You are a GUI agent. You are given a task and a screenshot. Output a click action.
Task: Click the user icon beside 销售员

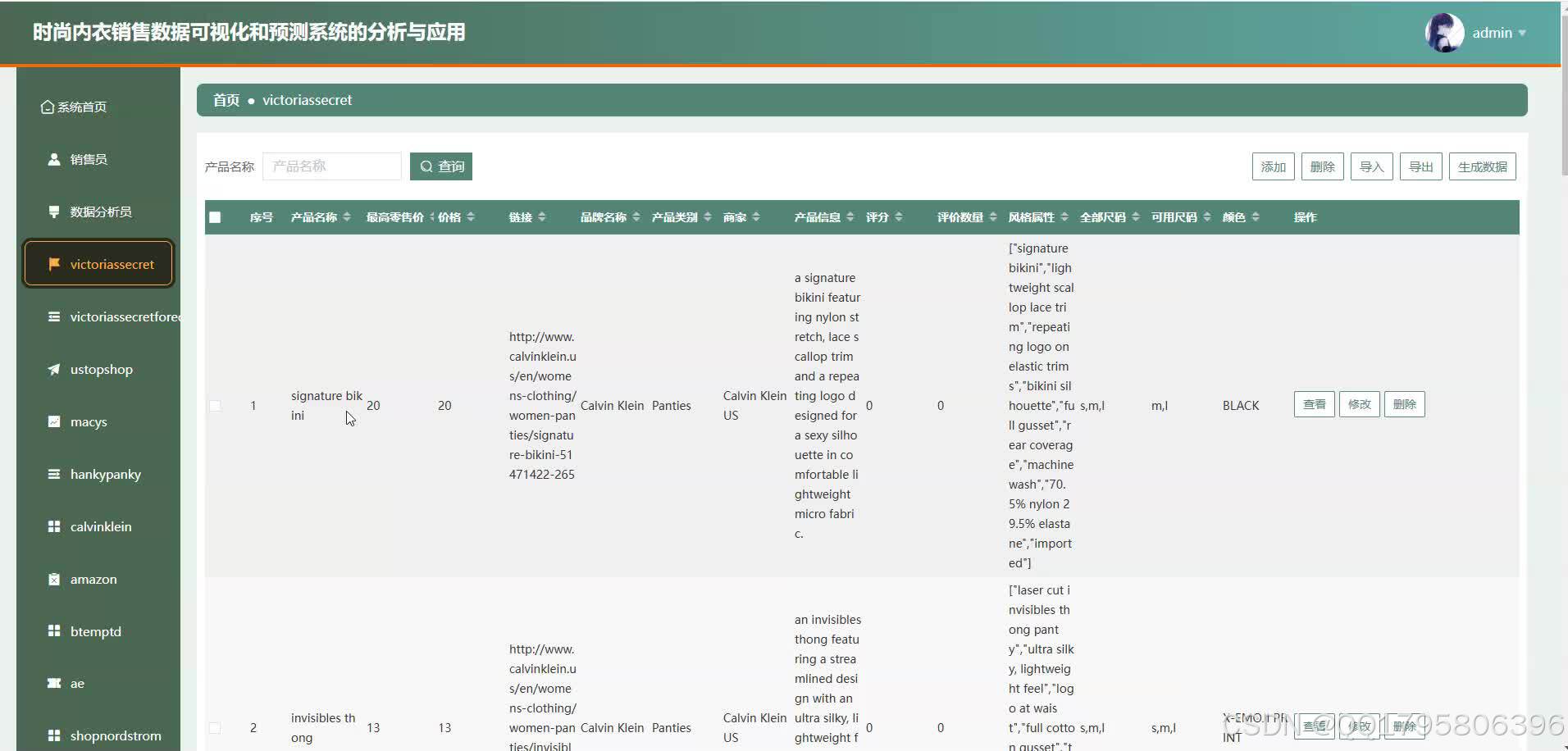click(54, 159)
